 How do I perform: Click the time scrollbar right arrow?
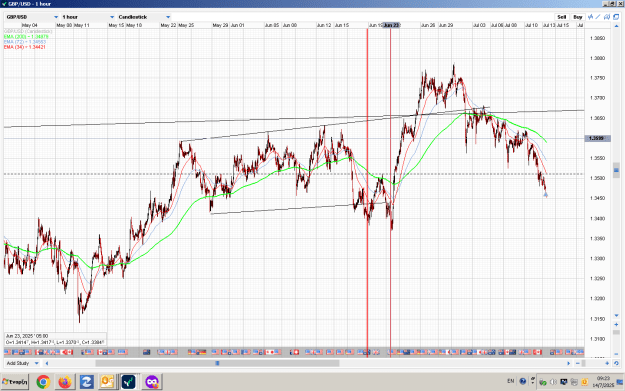coord(568,363)
